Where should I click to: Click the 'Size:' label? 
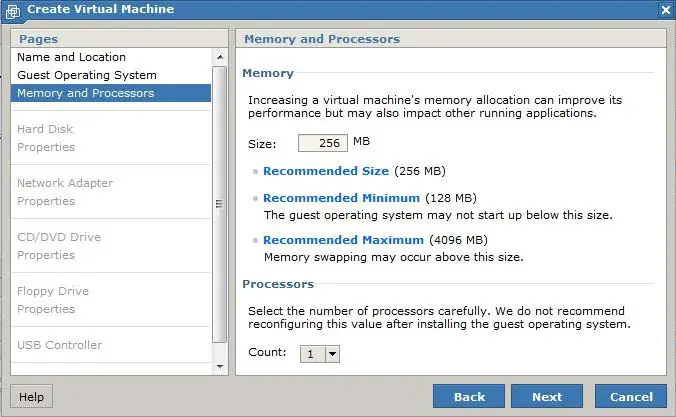point(262,144)
